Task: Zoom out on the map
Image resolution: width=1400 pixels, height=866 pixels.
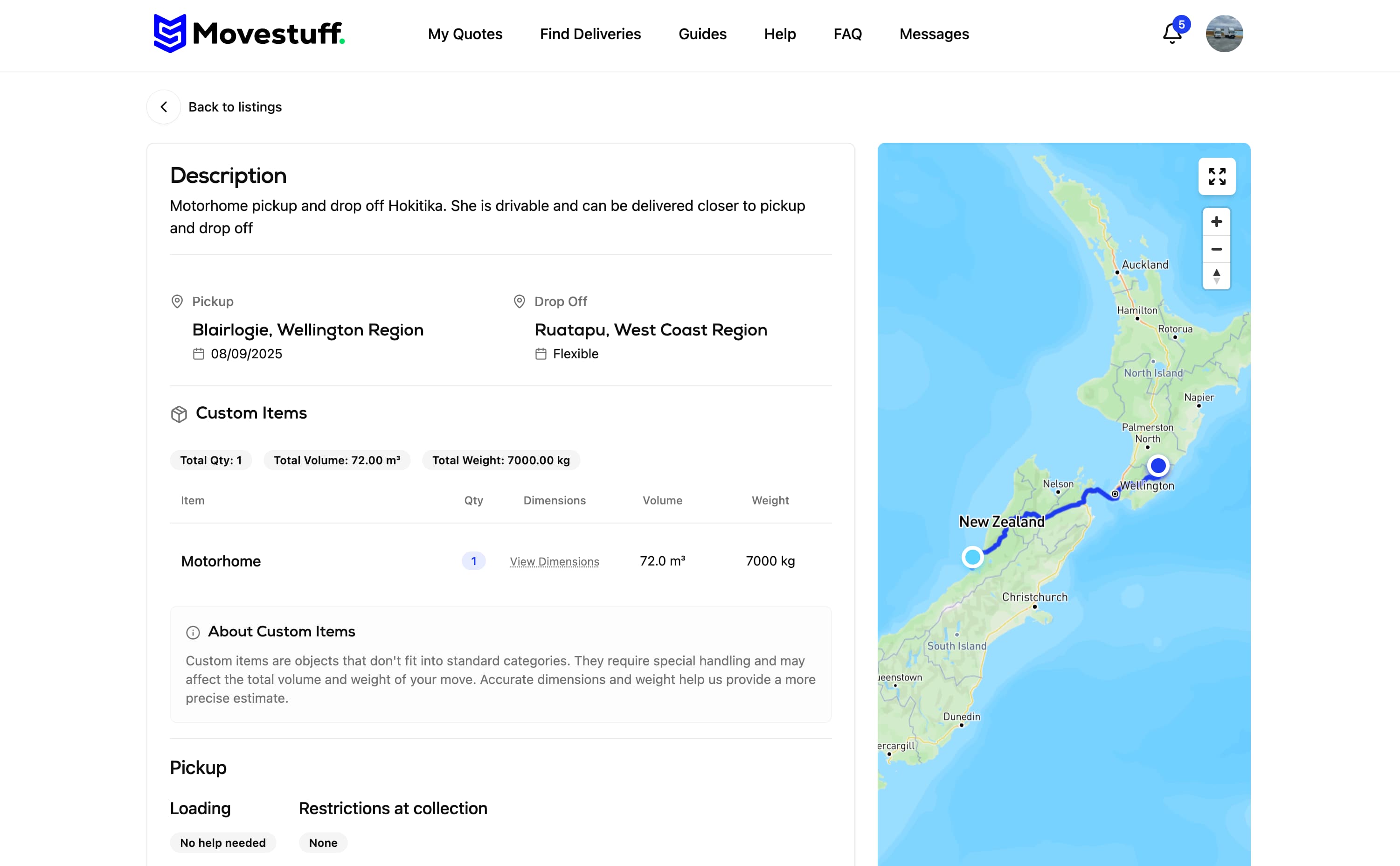Action: tap(1216, 249)
